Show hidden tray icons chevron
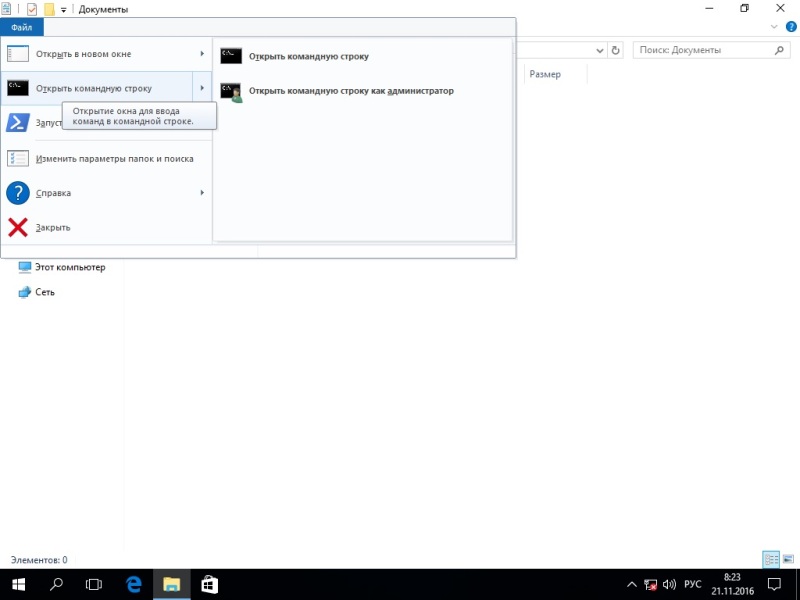This screenshot has height=600, width=800. point(632,585)
